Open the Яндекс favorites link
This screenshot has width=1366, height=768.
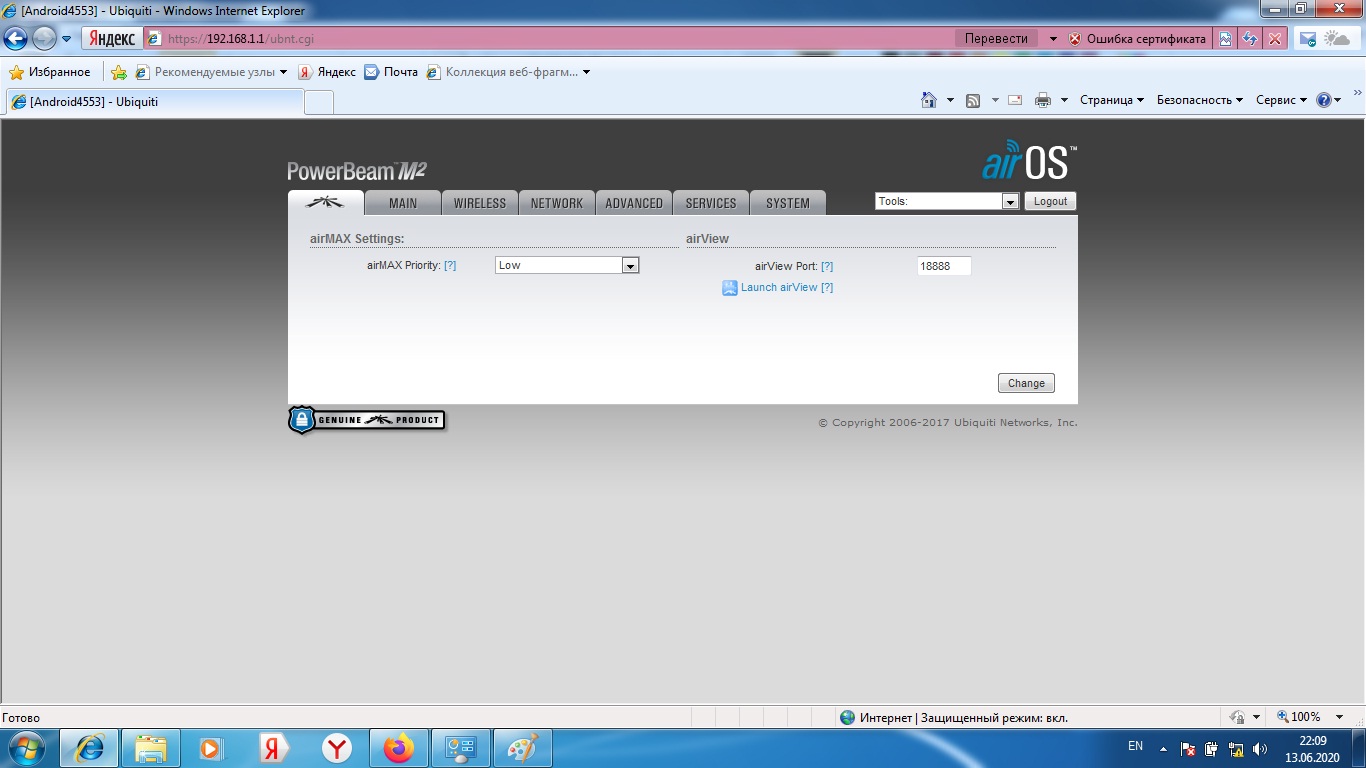click(x=327, y=72)
